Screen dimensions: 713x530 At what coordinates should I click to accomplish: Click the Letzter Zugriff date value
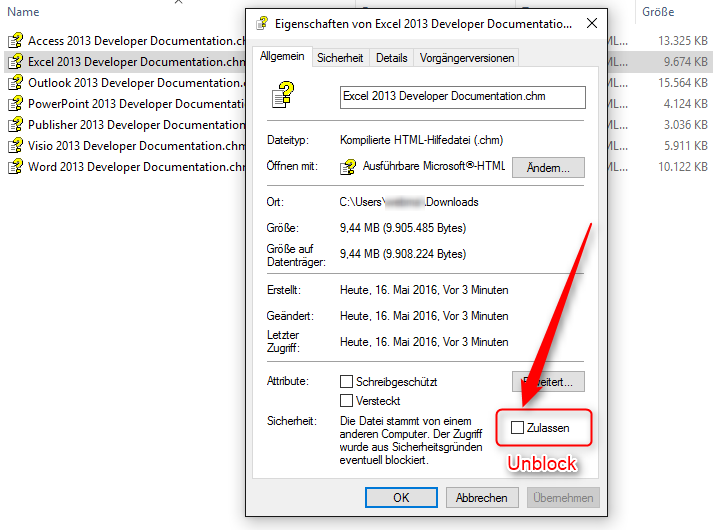click(x=424, y=342)
